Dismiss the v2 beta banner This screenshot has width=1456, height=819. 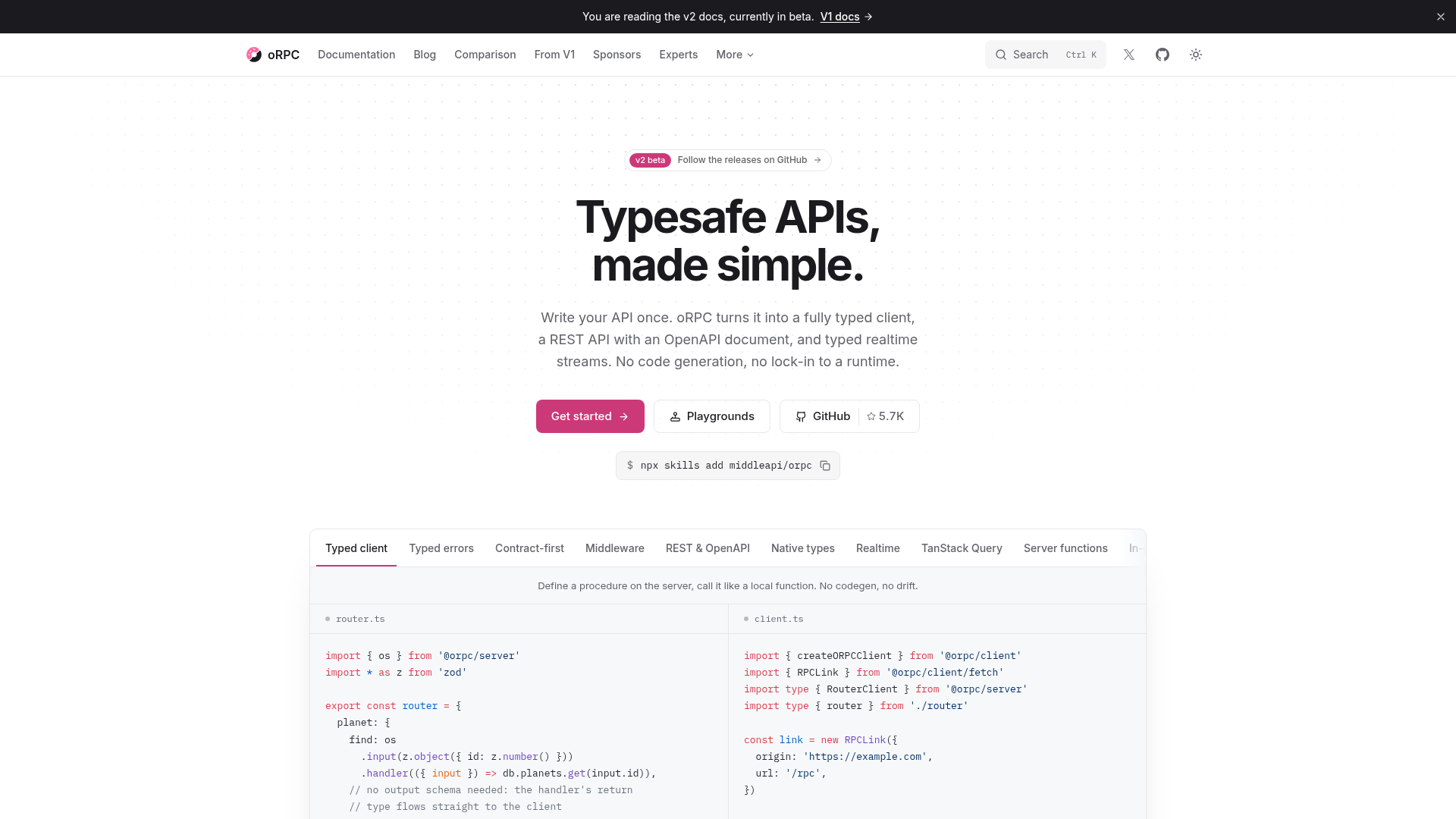[1441, 17]
